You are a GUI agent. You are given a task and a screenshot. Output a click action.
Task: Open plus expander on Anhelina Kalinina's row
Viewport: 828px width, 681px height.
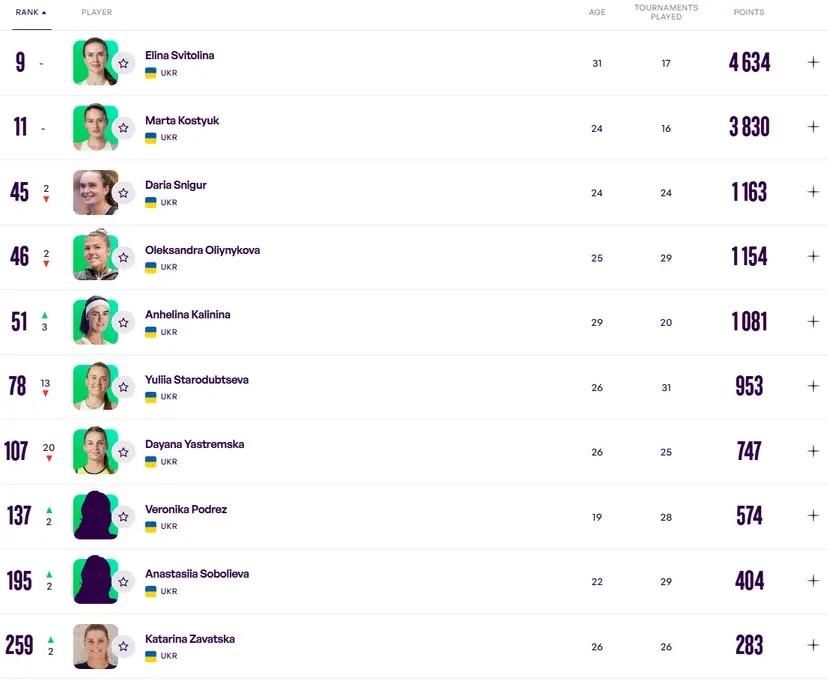tap(813, 321)
